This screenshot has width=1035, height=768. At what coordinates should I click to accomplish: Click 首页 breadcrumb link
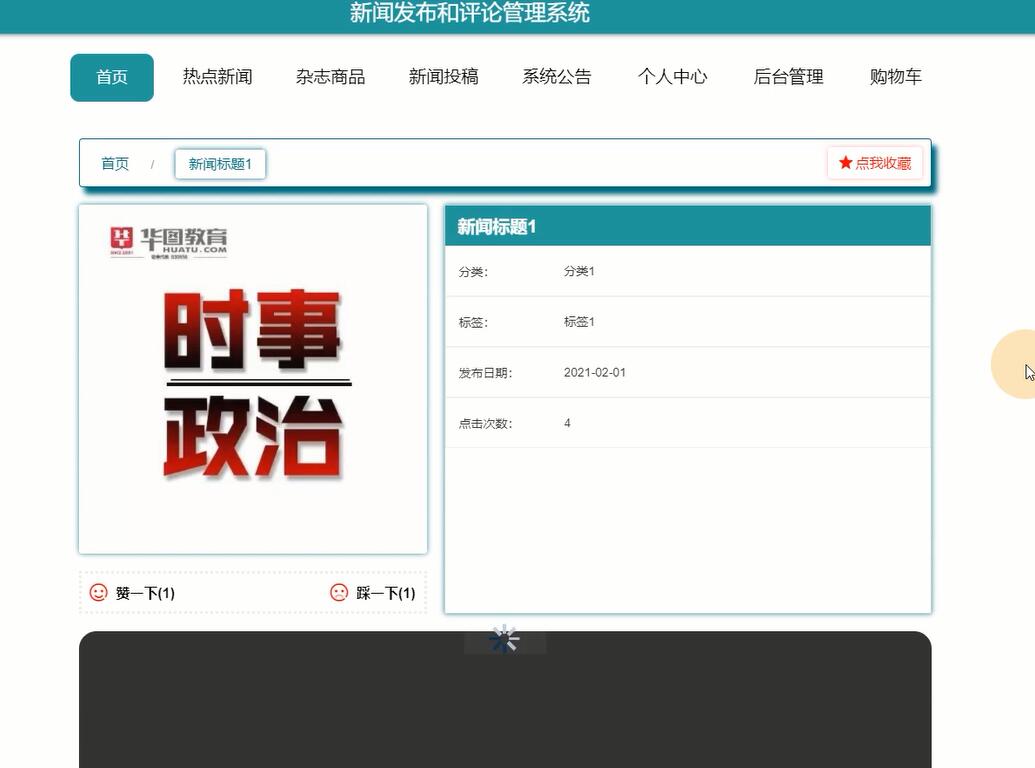115,164
